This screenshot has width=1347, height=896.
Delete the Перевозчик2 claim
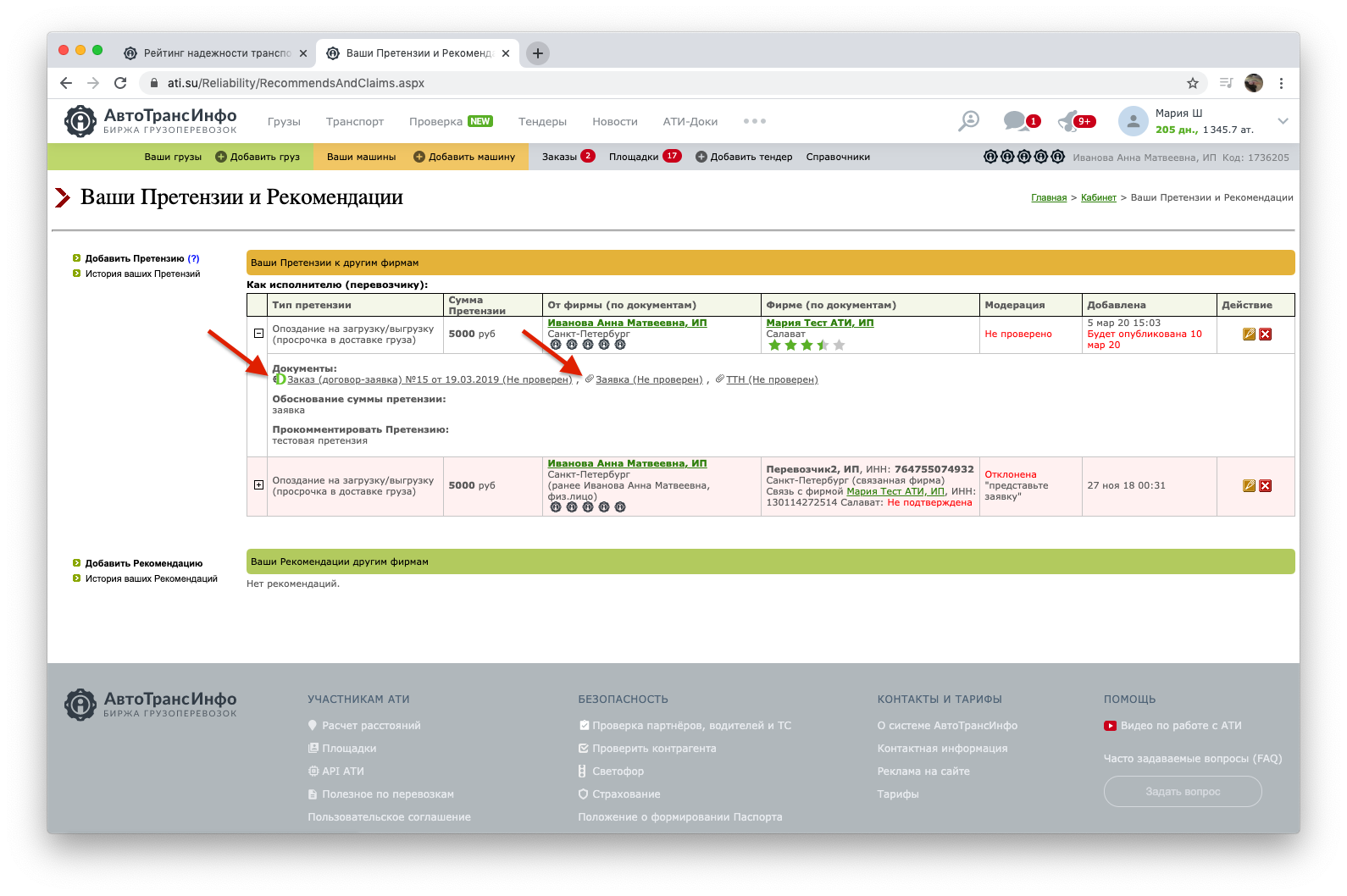click(x=1266, y=486)
